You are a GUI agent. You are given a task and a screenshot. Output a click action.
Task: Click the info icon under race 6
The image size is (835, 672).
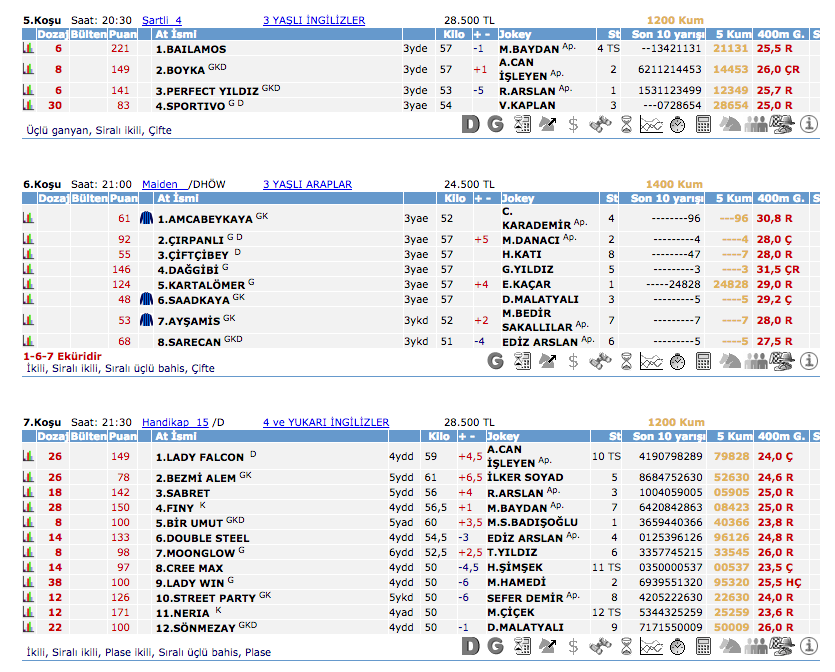(x=811, y=361)
